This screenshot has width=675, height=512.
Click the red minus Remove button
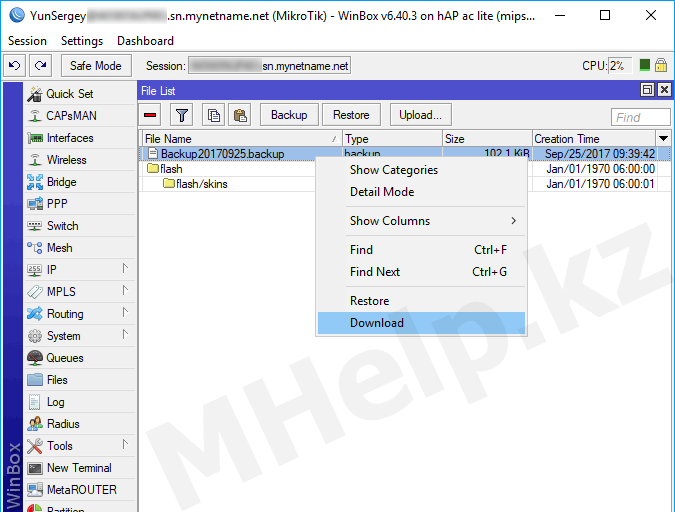150,115
